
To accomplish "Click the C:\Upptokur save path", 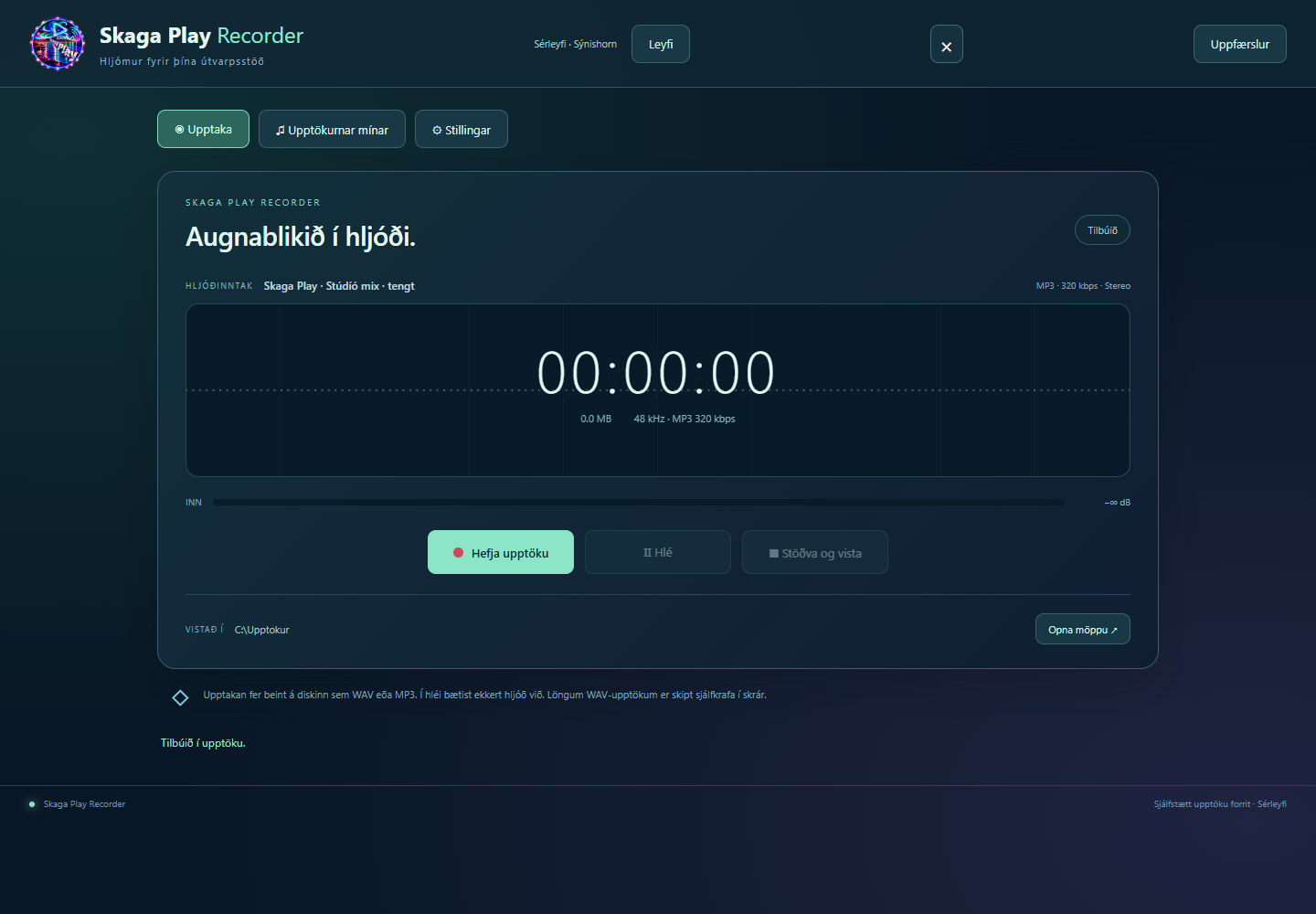I will (x=261, y=630).
